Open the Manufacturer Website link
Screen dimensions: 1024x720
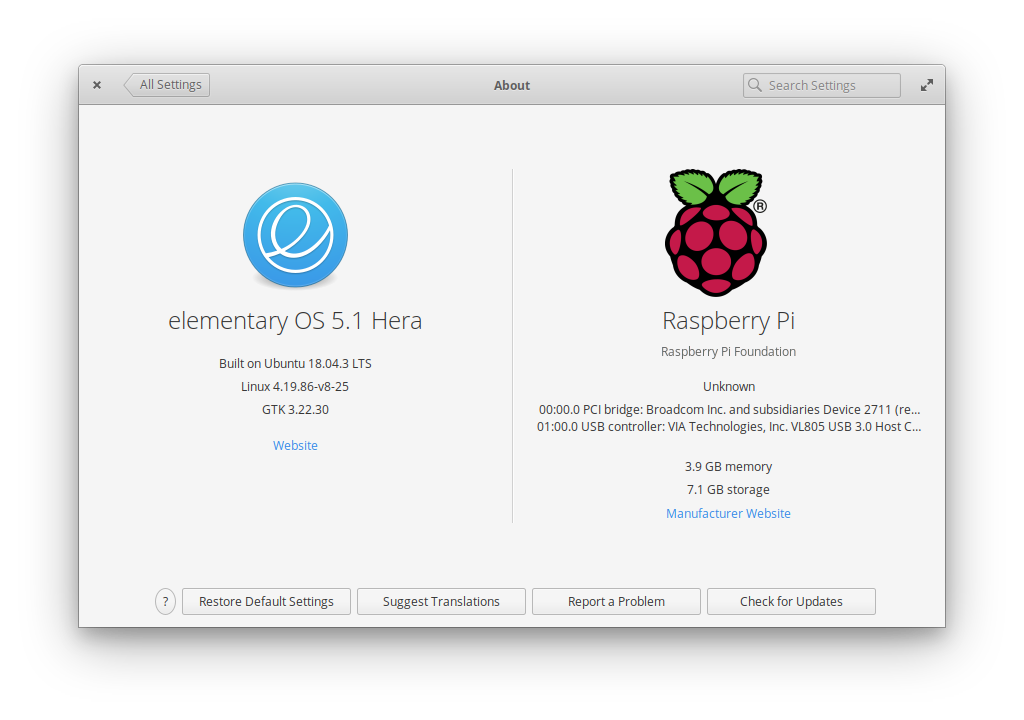(728, 513)
